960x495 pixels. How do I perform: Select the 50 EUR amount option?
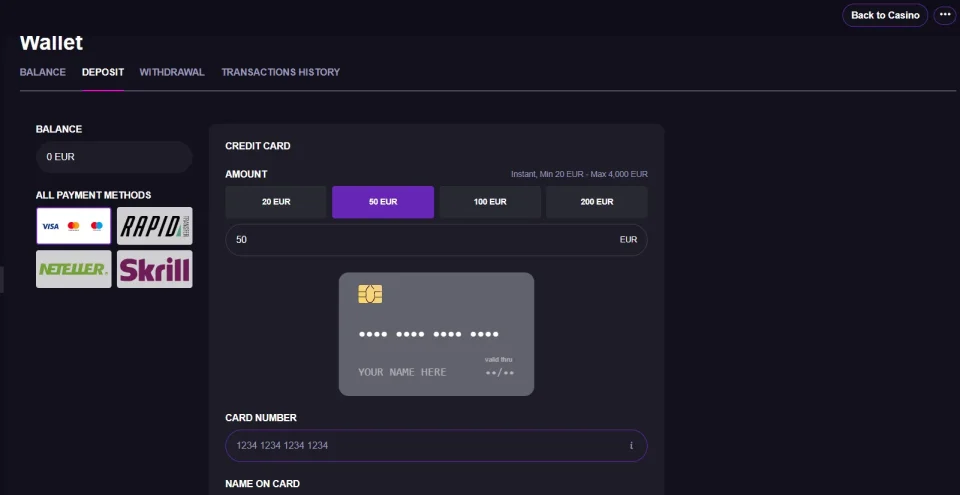[x=383, y=202]
